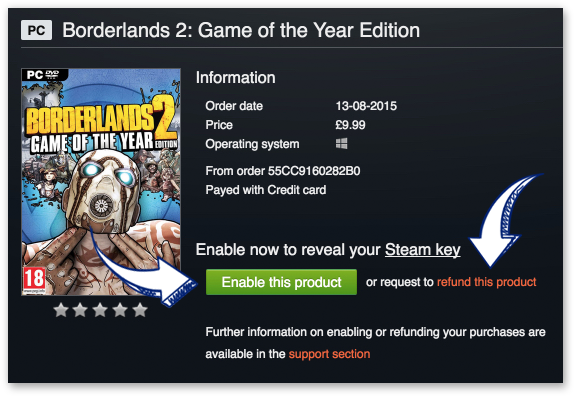Follow the underlined Steam key link

tap(422, 250)
